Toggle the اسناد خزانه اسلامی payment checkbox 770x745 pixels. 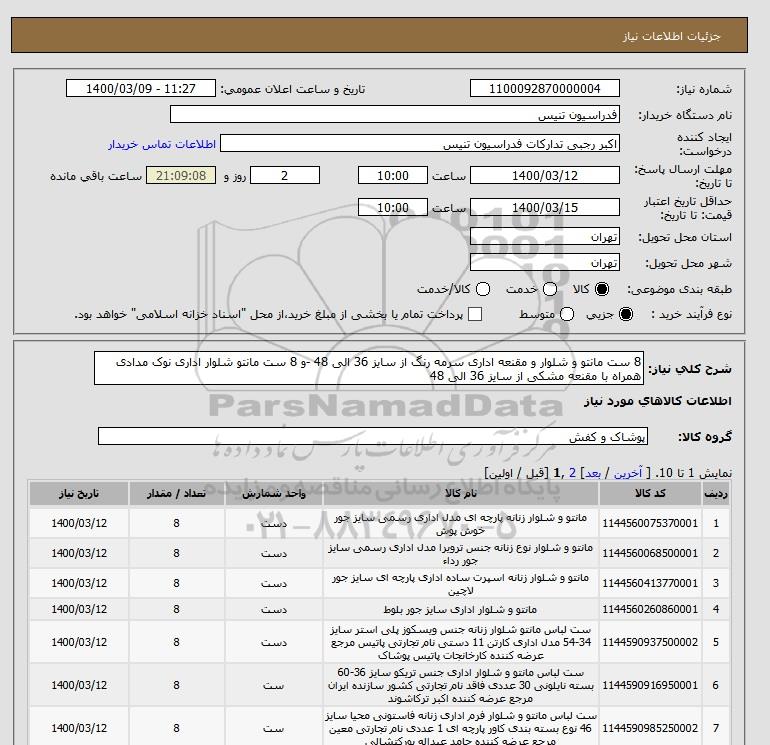pos(475,314)
